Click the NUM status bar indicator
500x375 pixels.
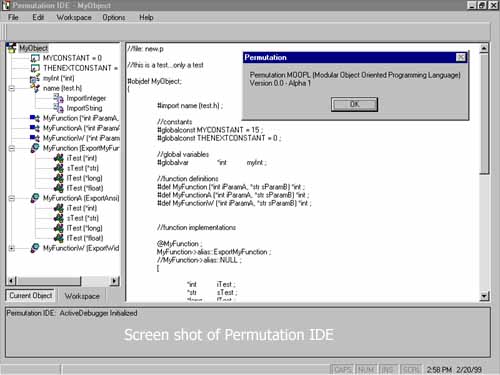tap(366, 370)
